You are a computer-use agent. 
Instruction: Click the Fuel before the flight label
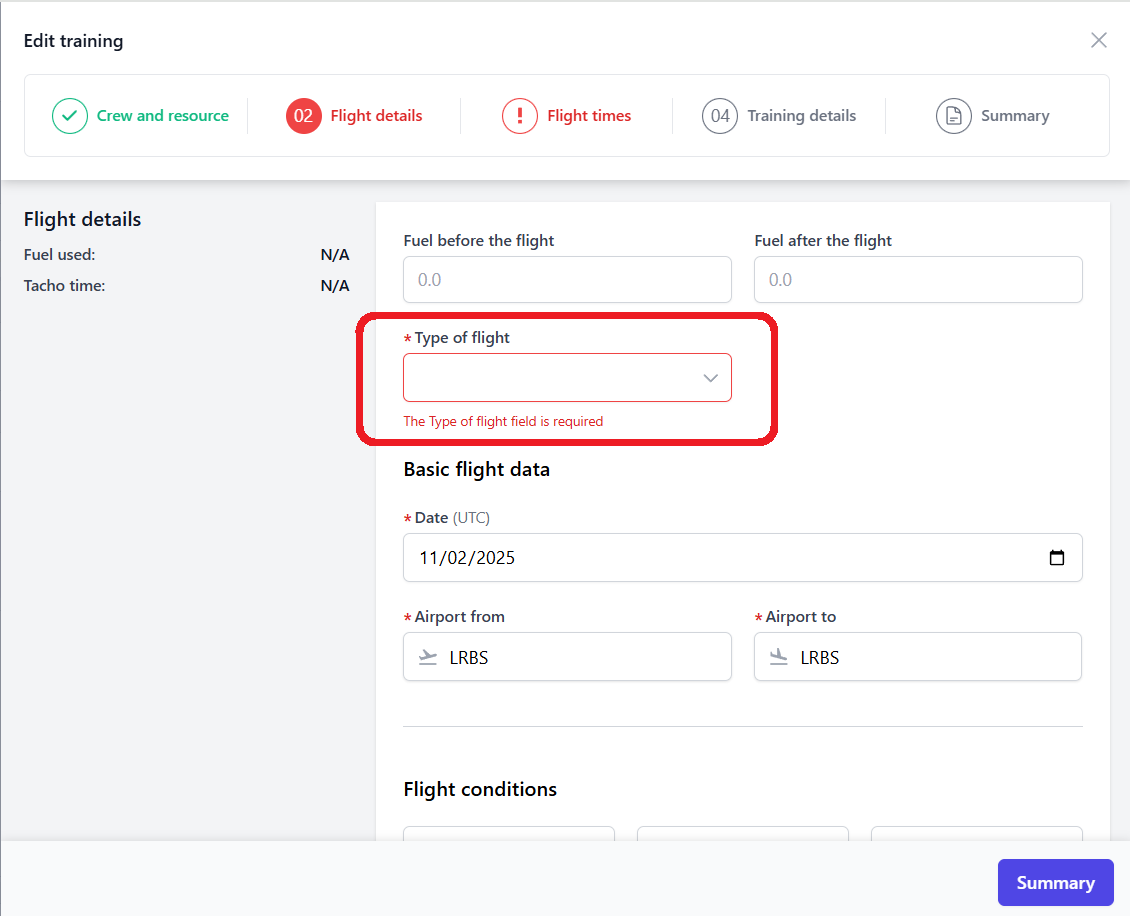pyautogui.click(x=479, y=241)
